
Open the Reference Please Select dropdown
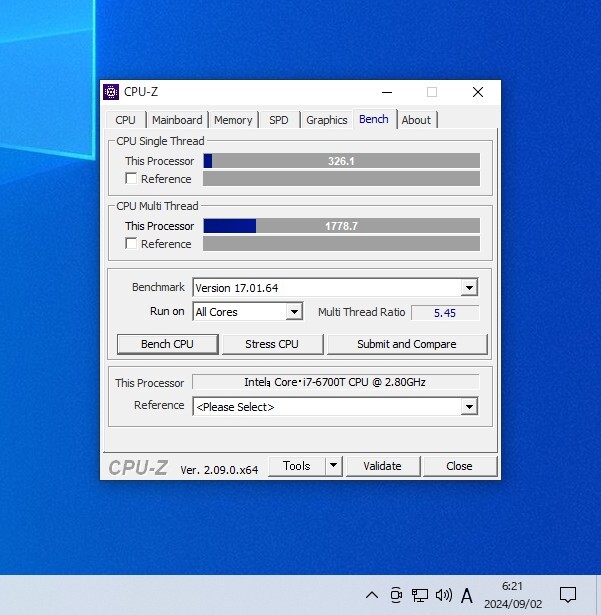pyautogui.click(x=469, y=407)
